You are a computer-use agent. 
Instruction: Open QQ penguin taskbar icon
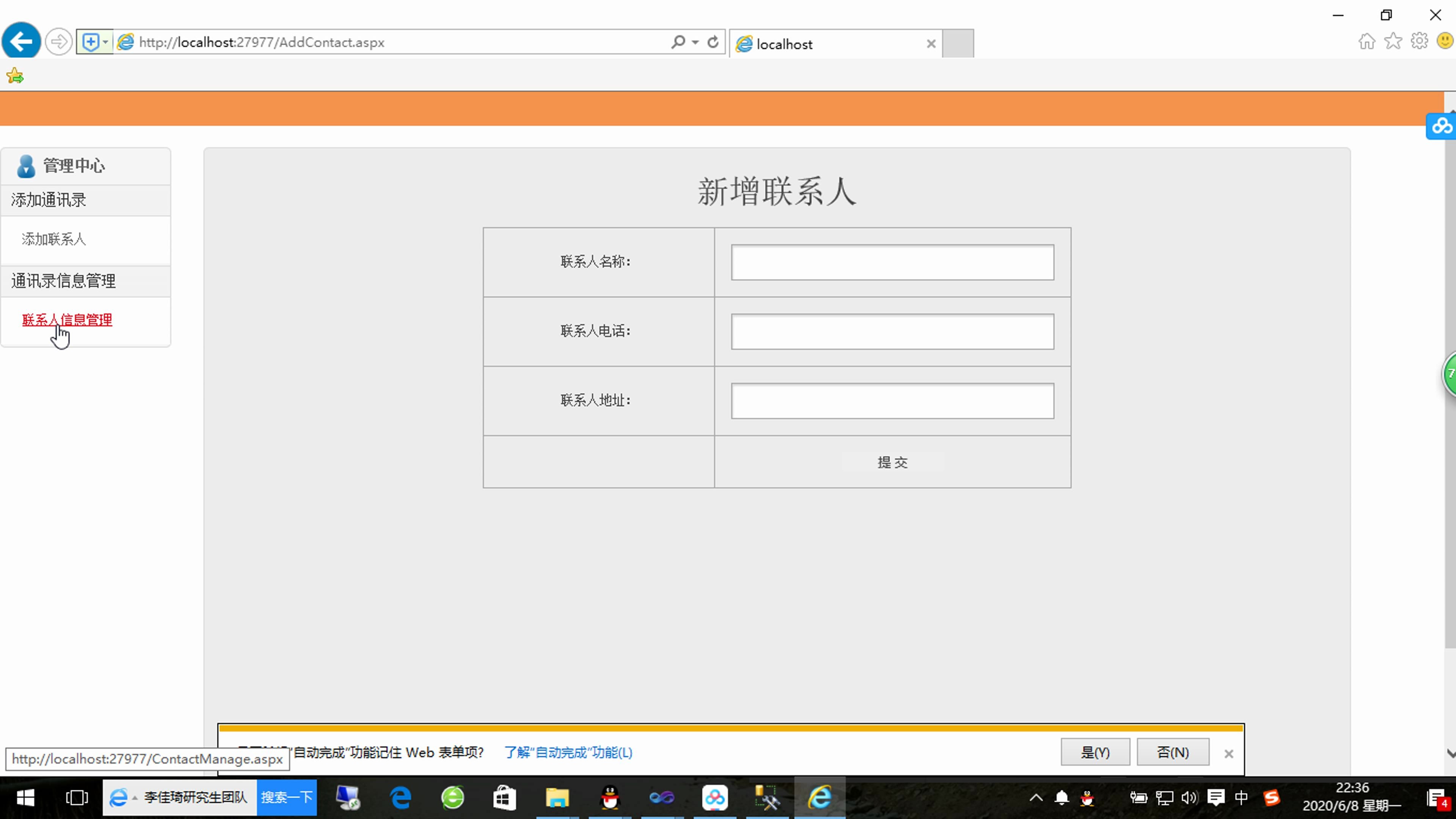point(609,797)
